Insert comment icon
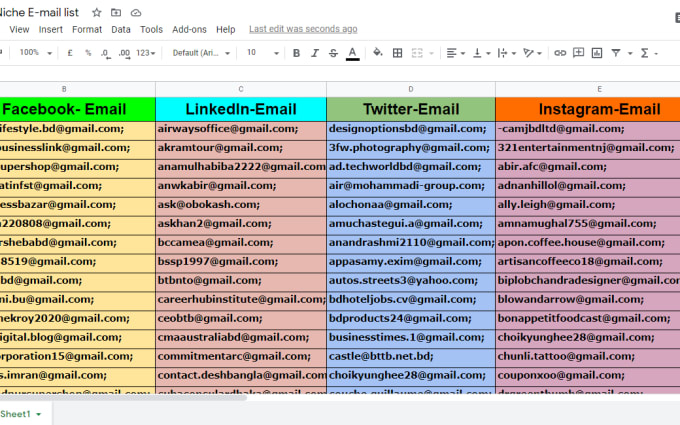The image size is (680, 425). [x=579, y=53]
